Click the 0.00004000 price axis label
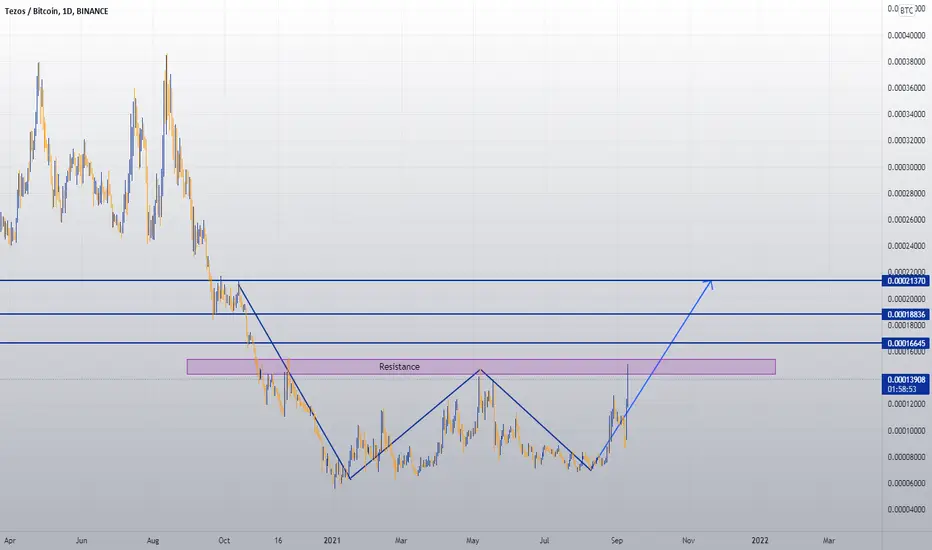Viewport: 932px width, 550px height. coord(906,510)
